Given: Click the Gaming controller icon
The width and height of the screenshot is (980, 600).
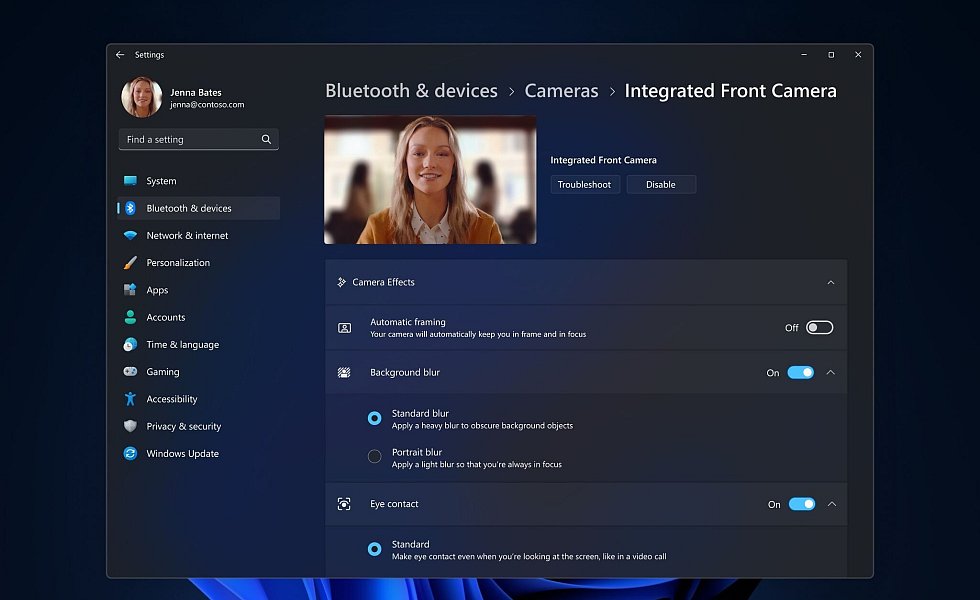Looking at the screenshot, I should [130, 371].
